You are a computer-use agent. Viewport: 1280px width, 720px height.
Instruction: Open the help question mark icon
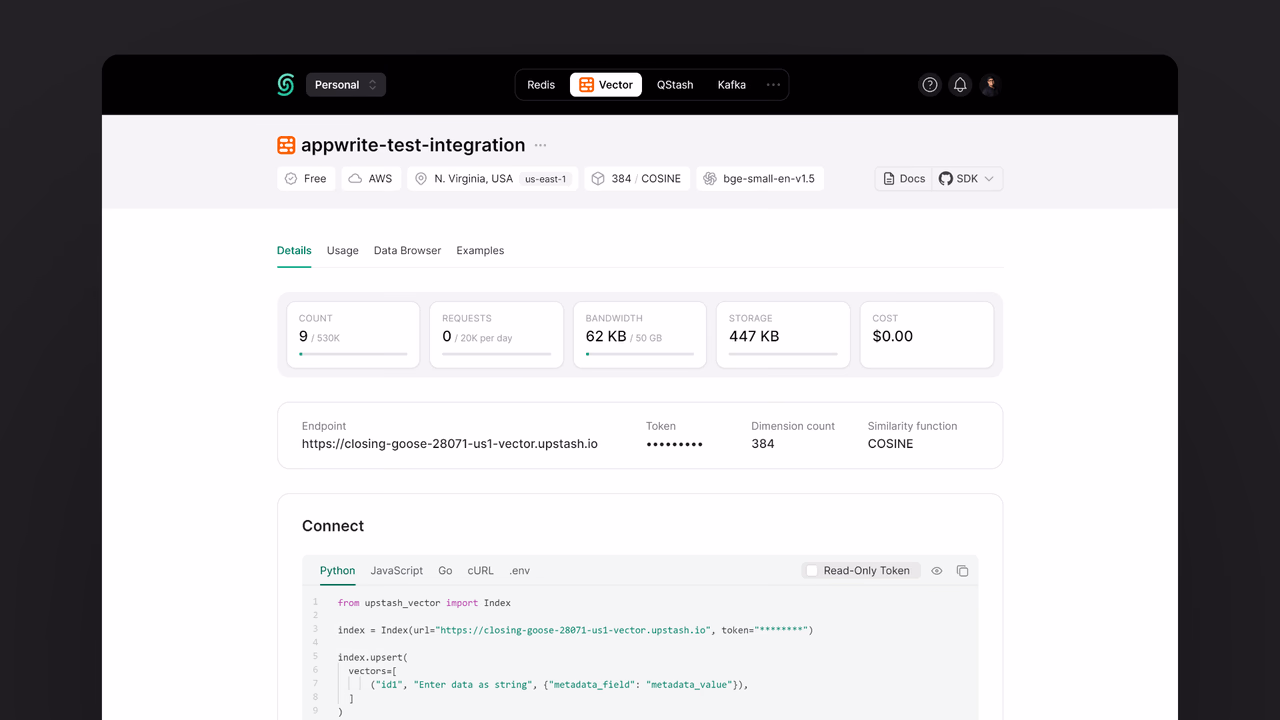pos(930,85)
